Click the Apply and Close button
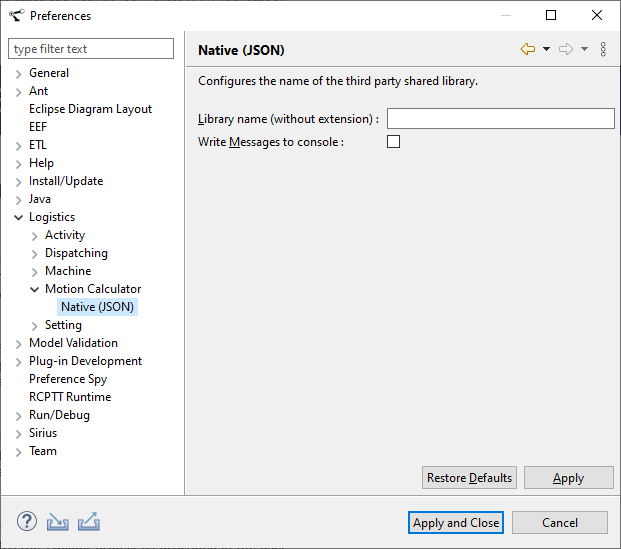The height and width of the screenshot is (549, 621). point(456,522)
